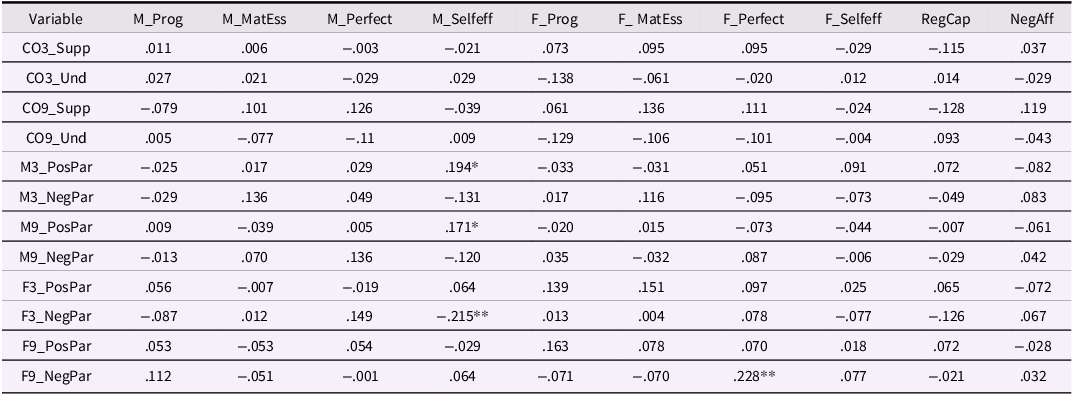Click the Variable column header
1073x395 pixels.
[x=56, y=19]
